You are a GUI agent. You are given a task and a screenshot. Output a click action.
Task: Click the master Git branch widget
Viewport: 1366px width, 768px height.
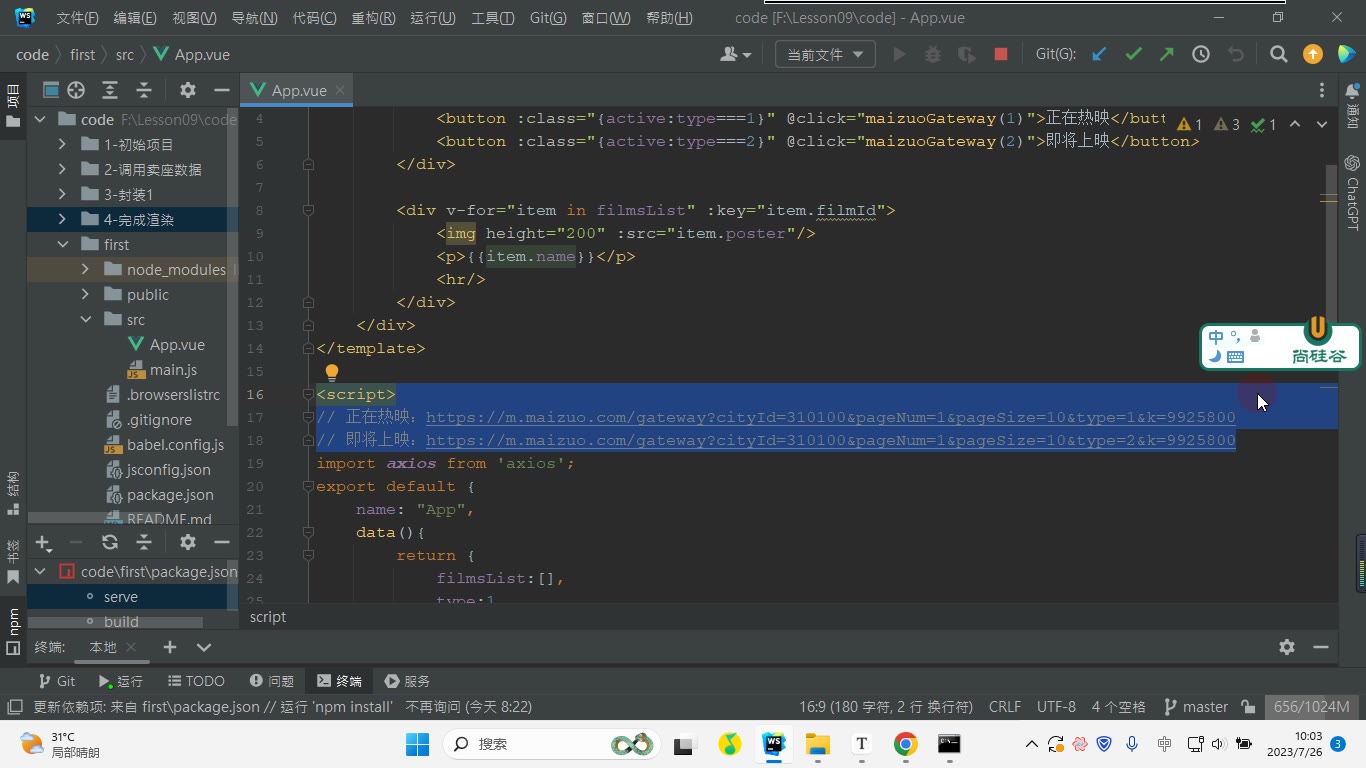click(1196, 707)
